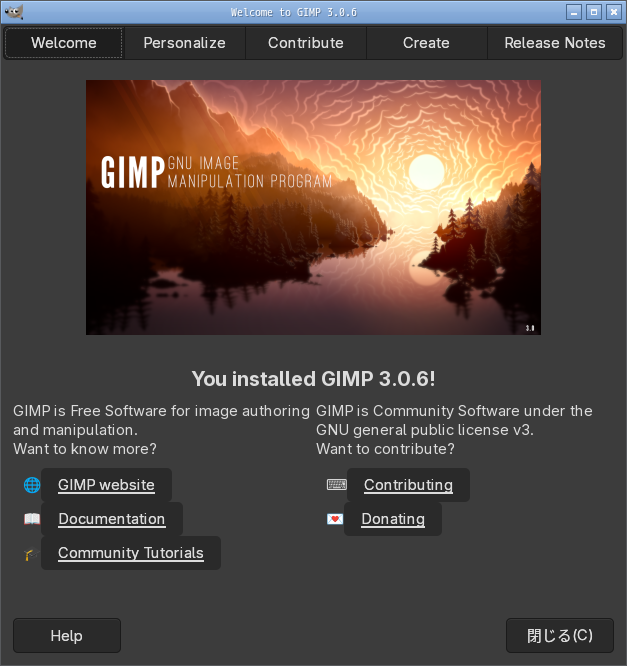Click the Wilber GIMP icon in title bar
The height and width of the screenshot is (666, 627).
(x=14, y=12)
